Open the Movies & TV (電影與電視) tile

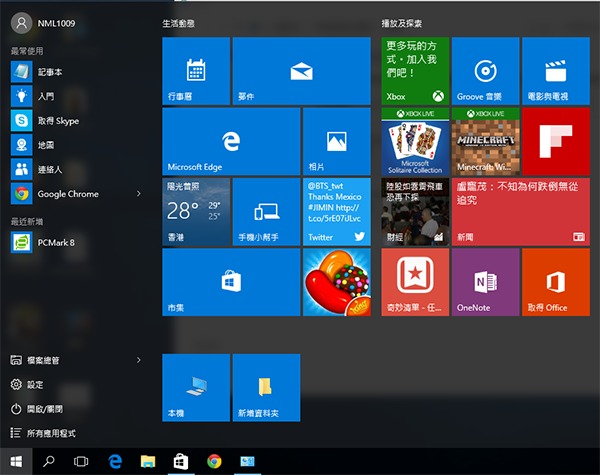click(556, 71)
